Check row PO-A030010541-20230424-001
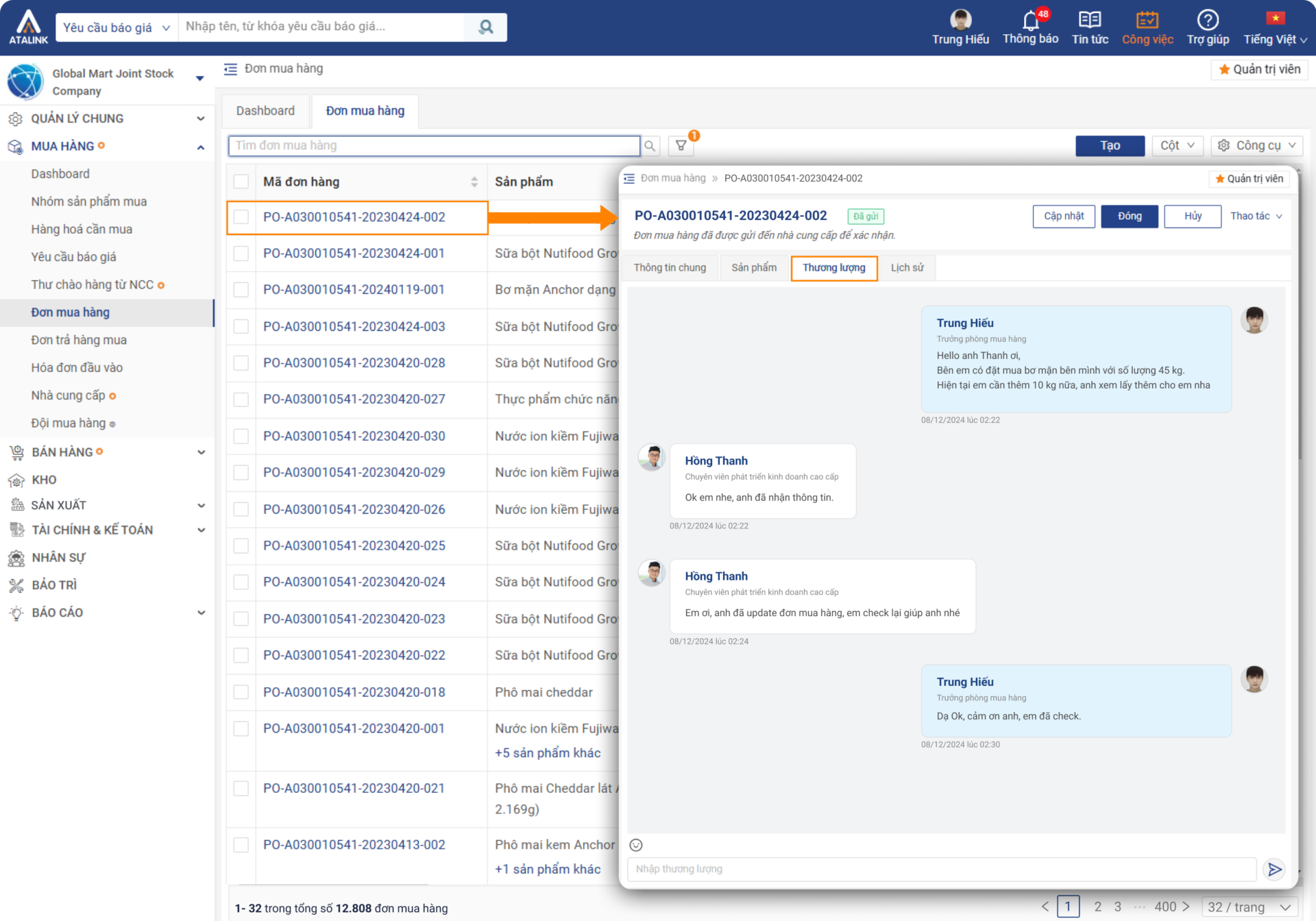The width and height of the screenshot is (1316, 921). click(x=241, y=254)
